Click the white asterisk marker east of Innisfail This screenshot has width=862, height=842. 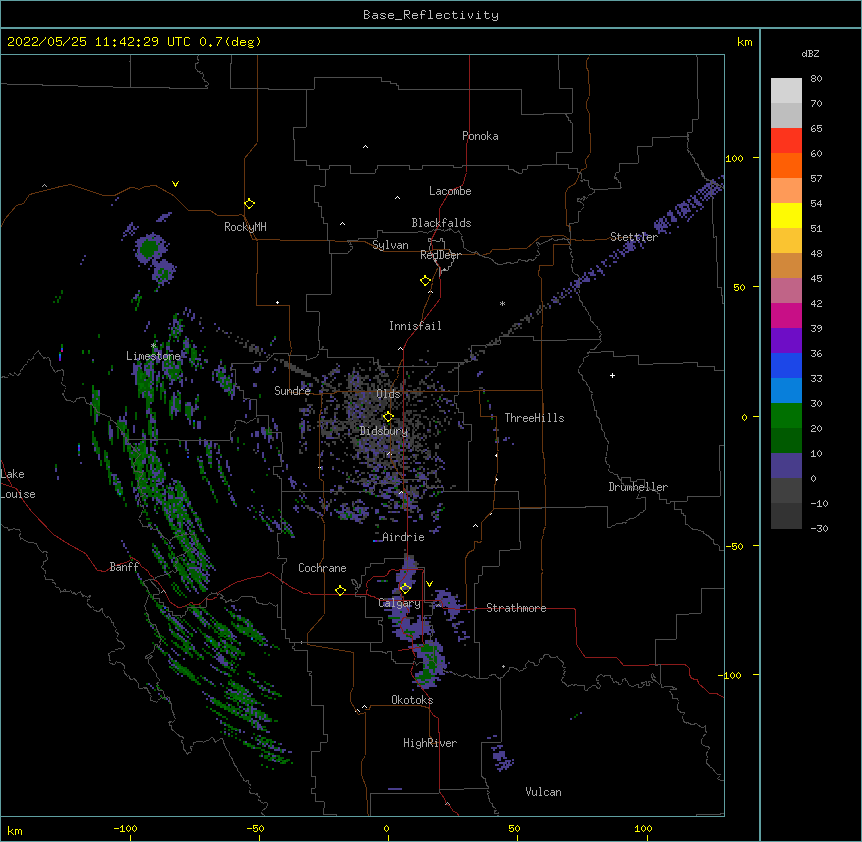(x=502, y=303)
